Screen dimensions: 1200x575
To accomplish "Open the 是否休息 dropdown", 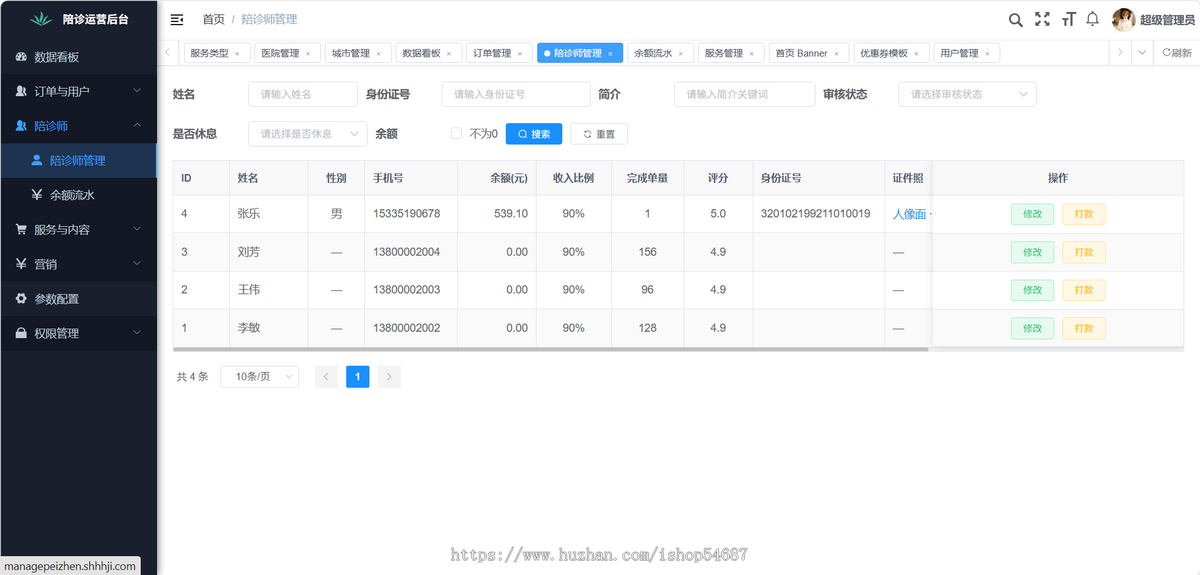I will pyautogui.click(x=308, y=133).
